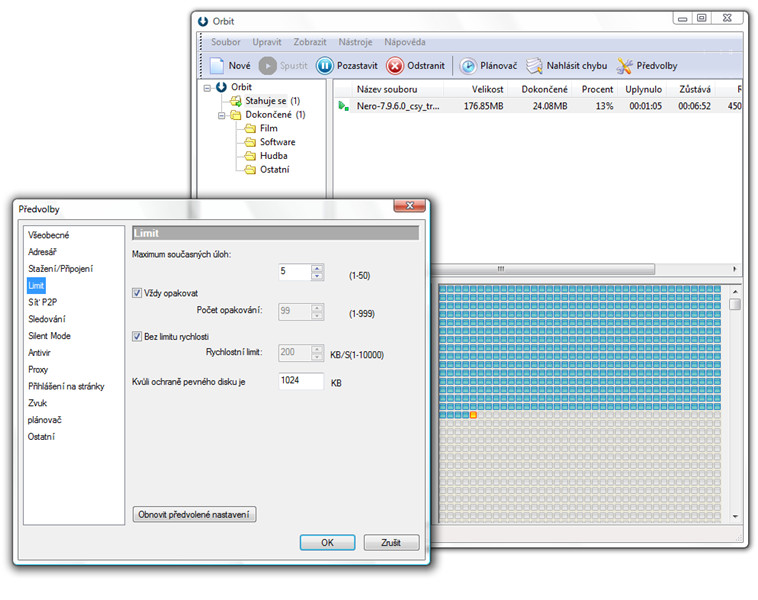Click Obnovit předvolené nastavení button
Viewport: 758px width, 600px height.
click(x=194, y=514)
